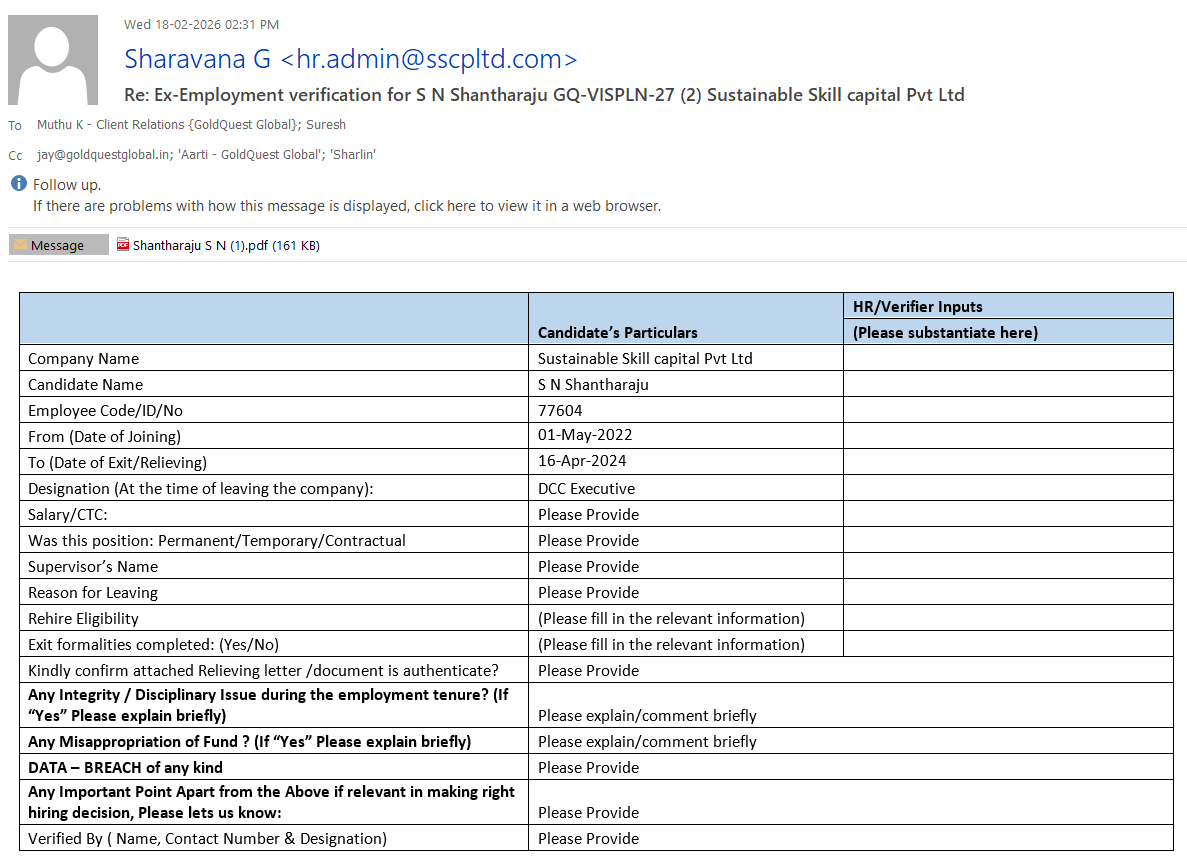The width and height of the screenshot is (1187, 862).
Task: Click the Message envelope icon
Action: click(20, 244)
